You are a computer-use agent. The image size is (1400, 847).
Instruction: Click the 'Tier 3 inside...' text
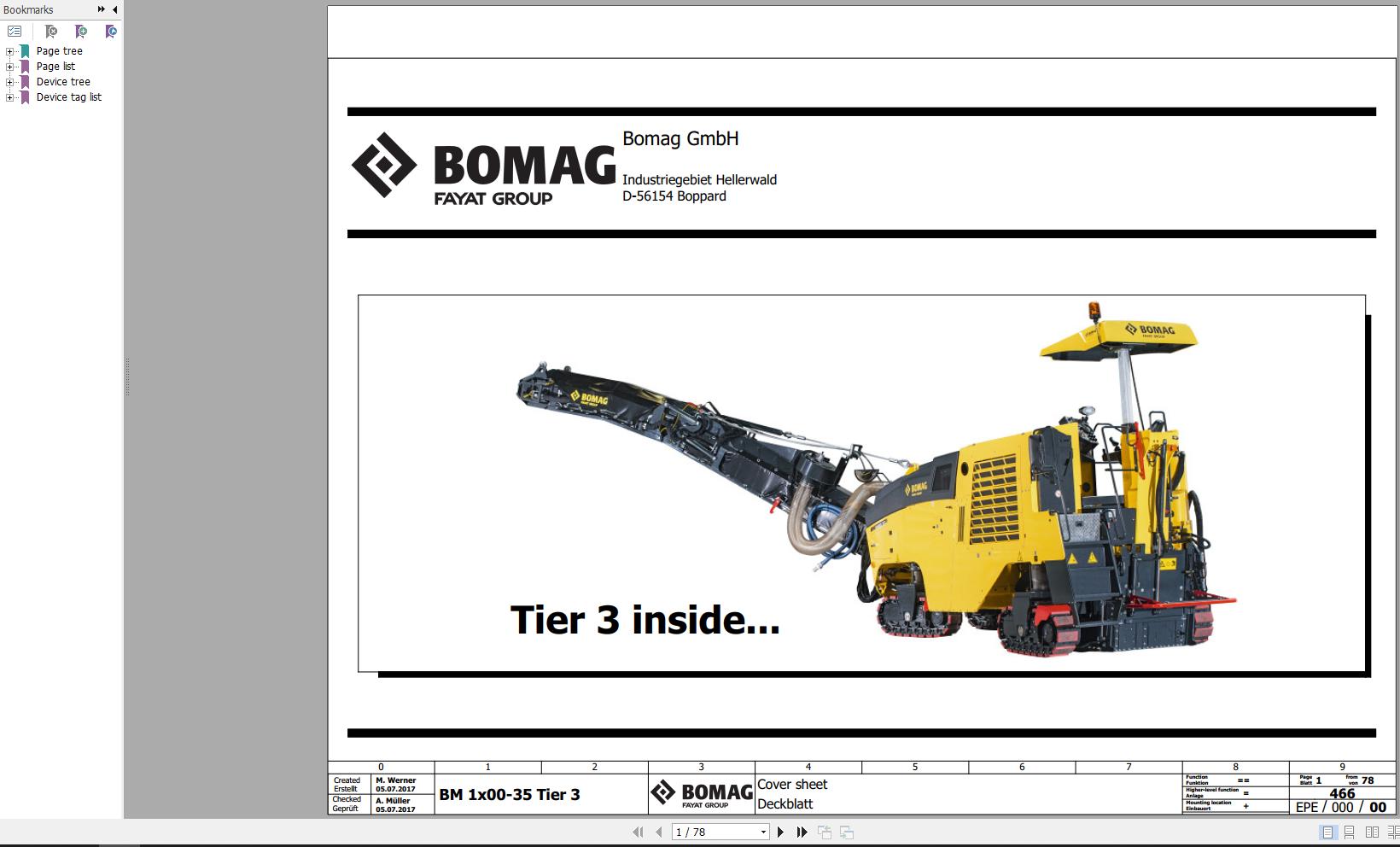645,620
